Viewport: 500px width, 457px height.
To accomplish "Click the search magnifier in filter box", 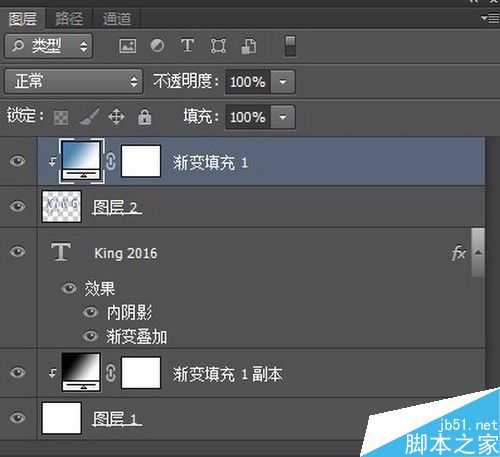I will (x=17, y=45).
